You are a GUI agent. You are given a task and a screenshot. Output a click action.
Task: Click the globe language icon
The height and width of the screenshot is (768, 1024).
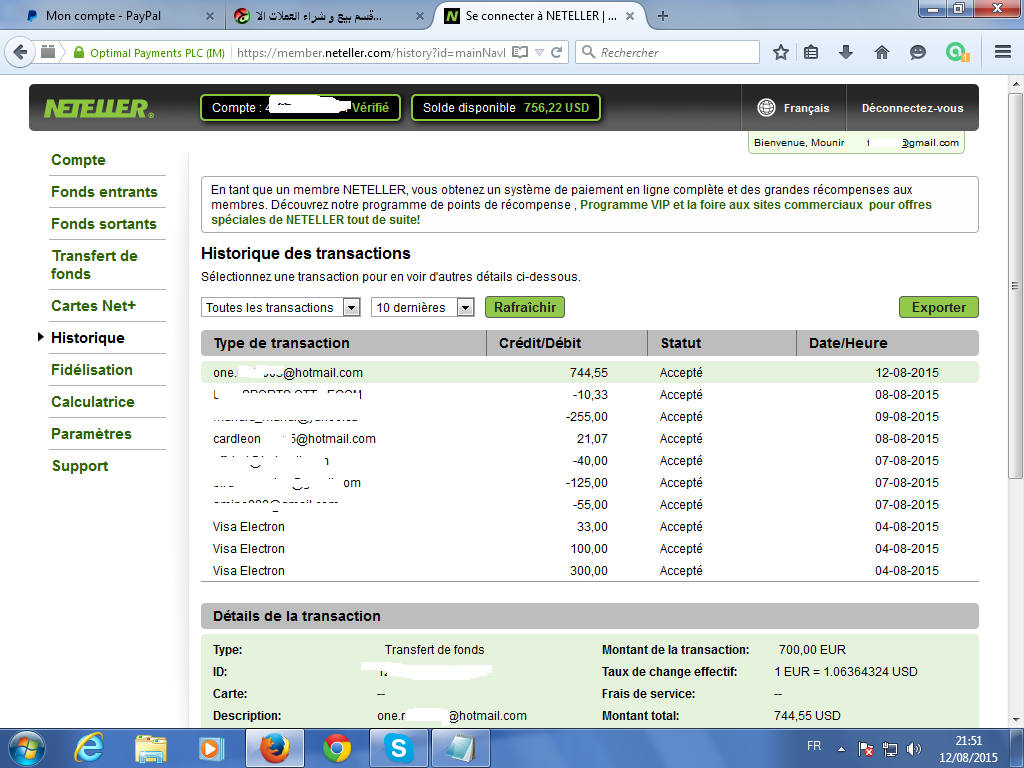tap(766, 108)
